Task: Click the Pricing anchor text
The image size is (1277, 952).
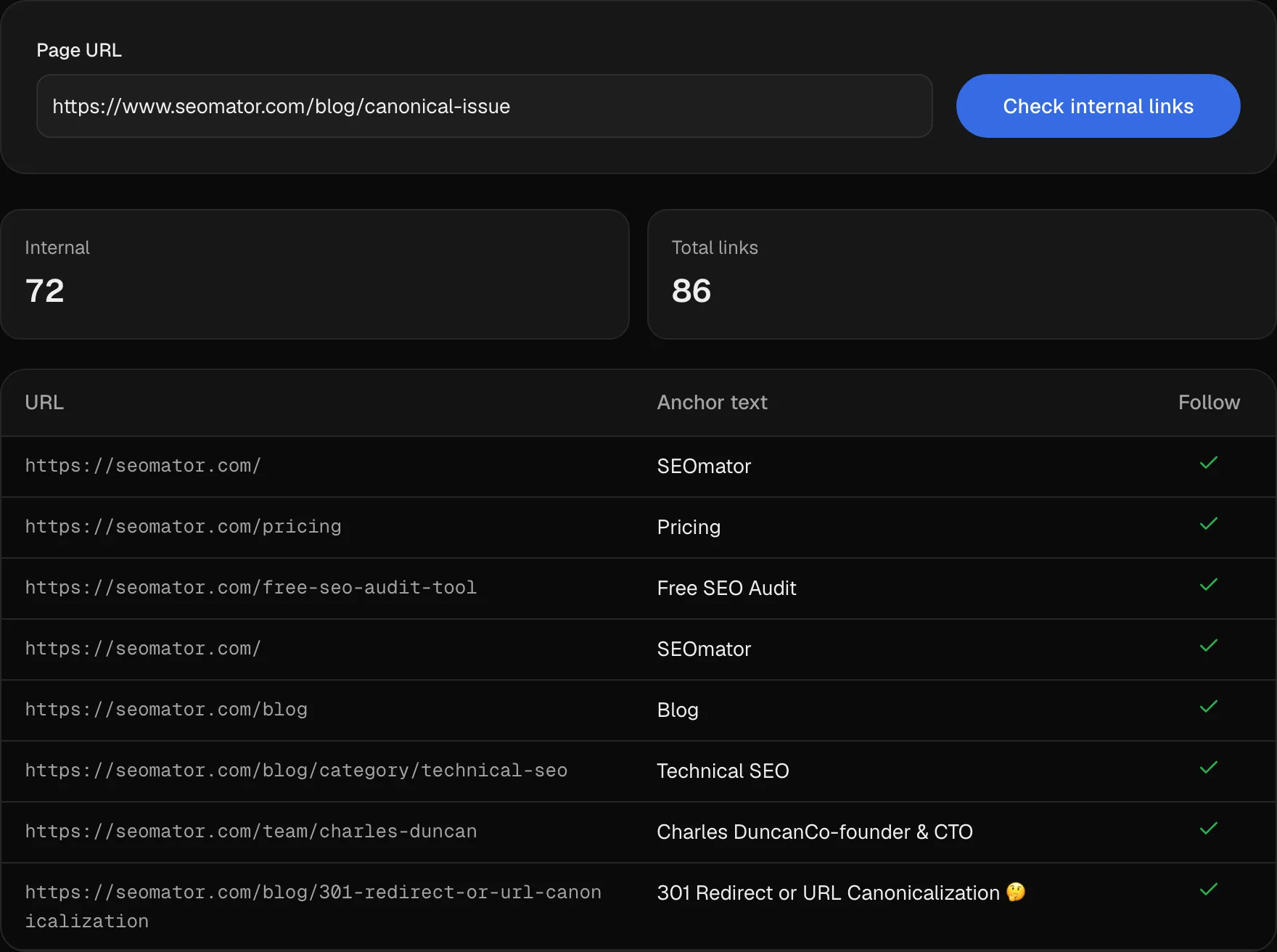Action: coord(689,528)
